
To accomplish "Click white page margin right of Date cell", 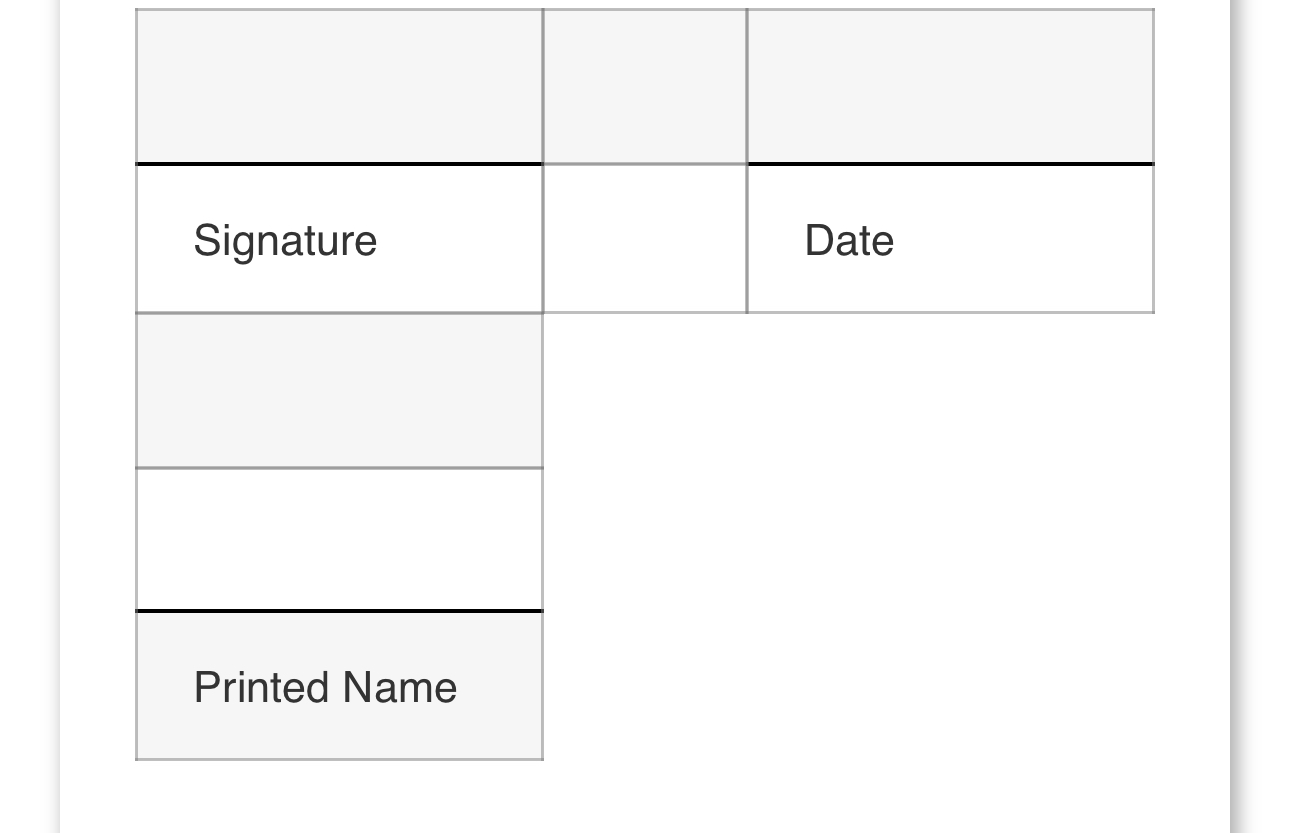I will [x=1192, y=240].
